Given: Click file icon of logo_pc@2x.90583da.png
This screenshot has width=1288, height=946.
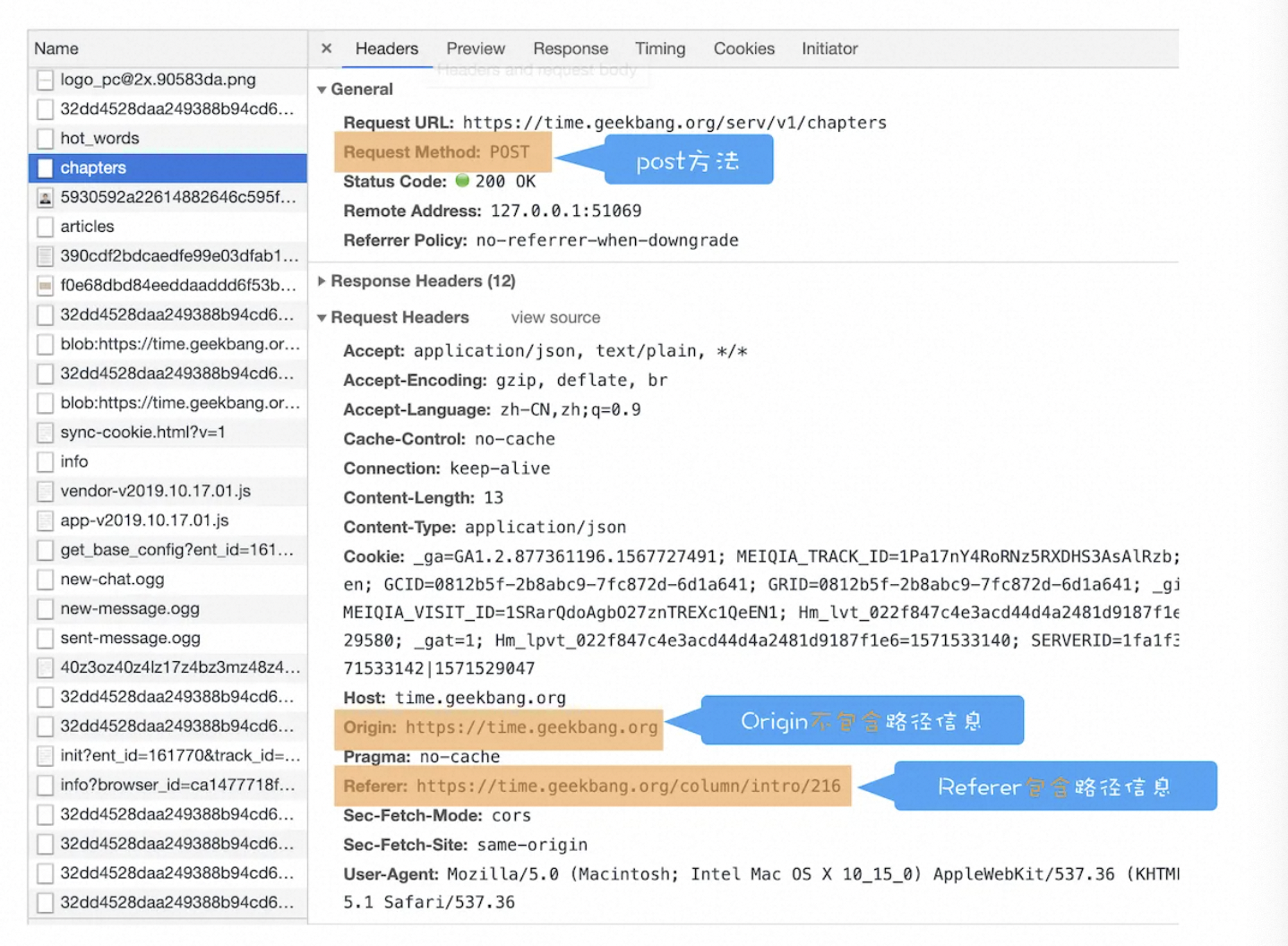Looking at the screenshot, I should click(45, 81).
